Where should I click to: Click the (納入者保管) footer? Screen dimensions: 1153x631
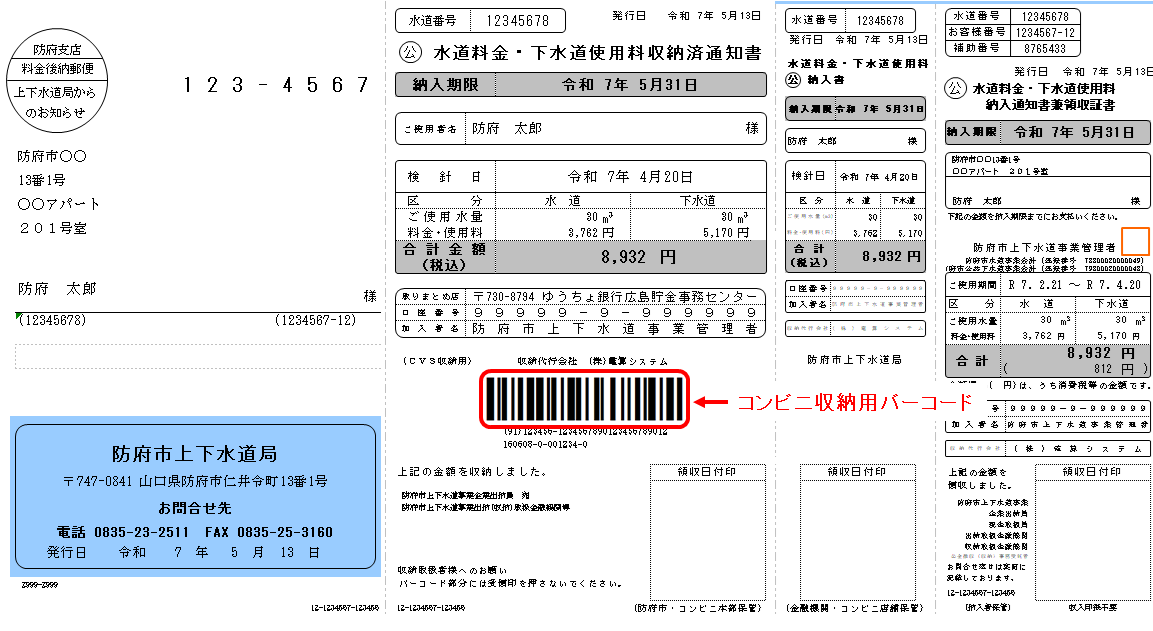point(988,607)
